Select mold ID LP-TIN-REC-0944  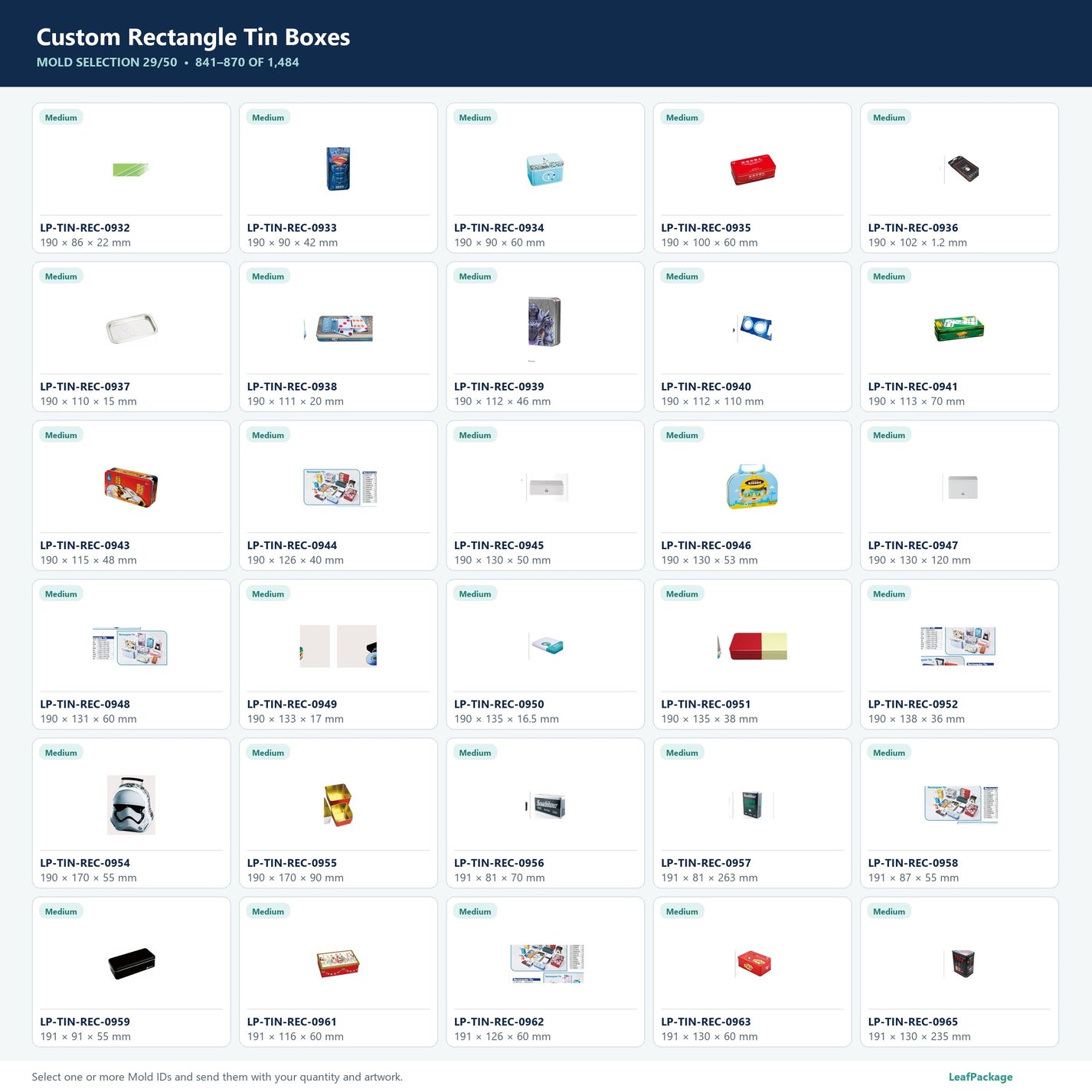pos(292,545)
